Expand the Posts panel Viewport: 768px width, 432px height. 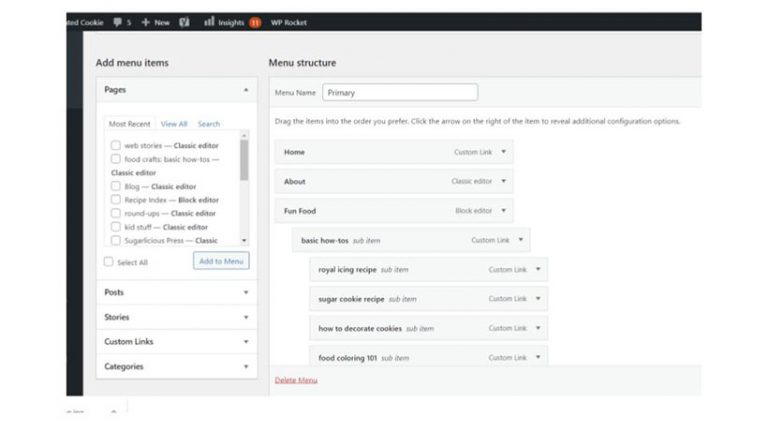[246, 293]
